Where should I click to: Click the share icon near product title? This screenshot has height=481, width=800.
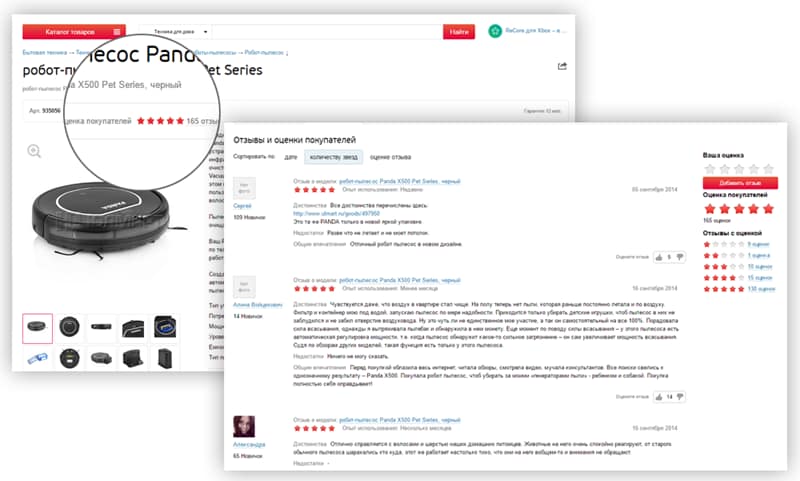(x=562, y=66)
